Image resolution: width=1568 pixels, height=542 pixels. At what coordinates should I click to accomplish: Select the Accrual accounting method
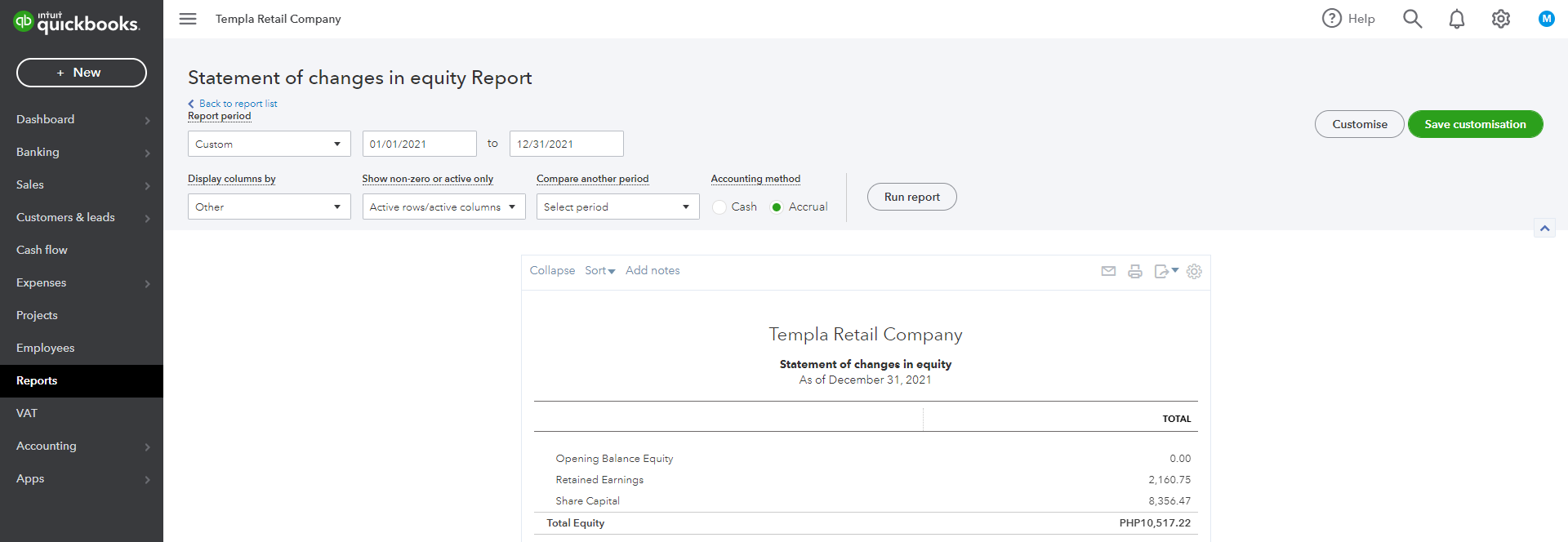pyautogui.click(x=777, y=207)
